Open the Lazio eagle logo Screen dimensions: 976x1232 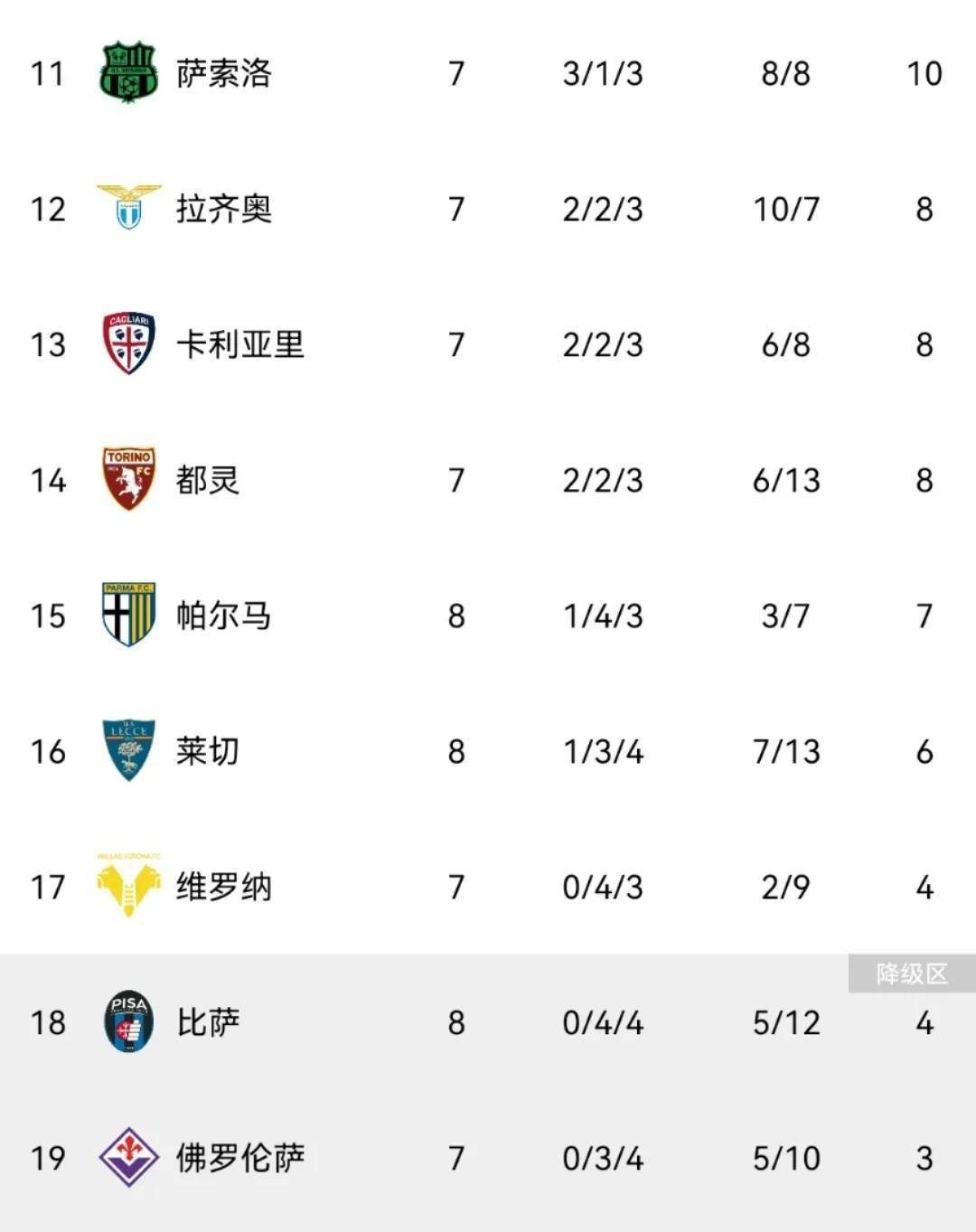[x=128, y=207]
